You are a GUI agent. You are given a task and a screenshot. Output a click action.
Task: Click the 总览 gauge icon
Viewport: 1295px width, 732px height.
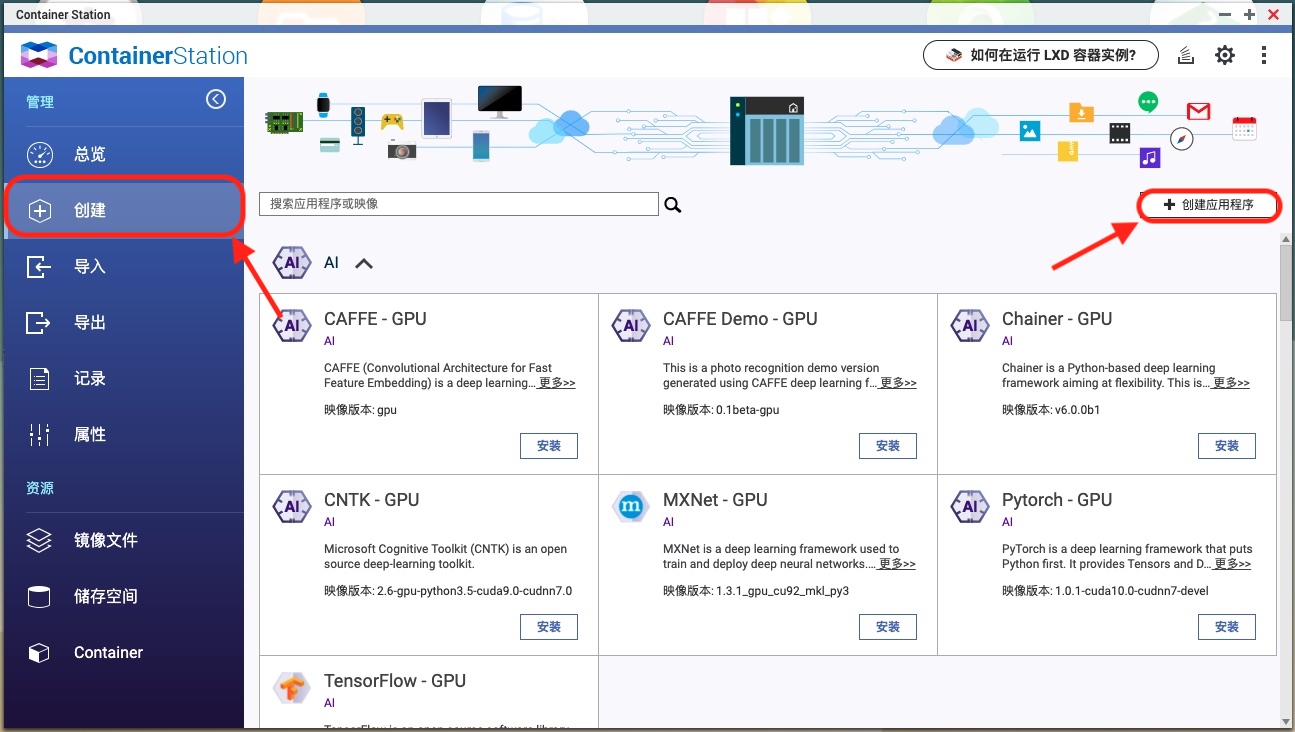click(39, 155)
